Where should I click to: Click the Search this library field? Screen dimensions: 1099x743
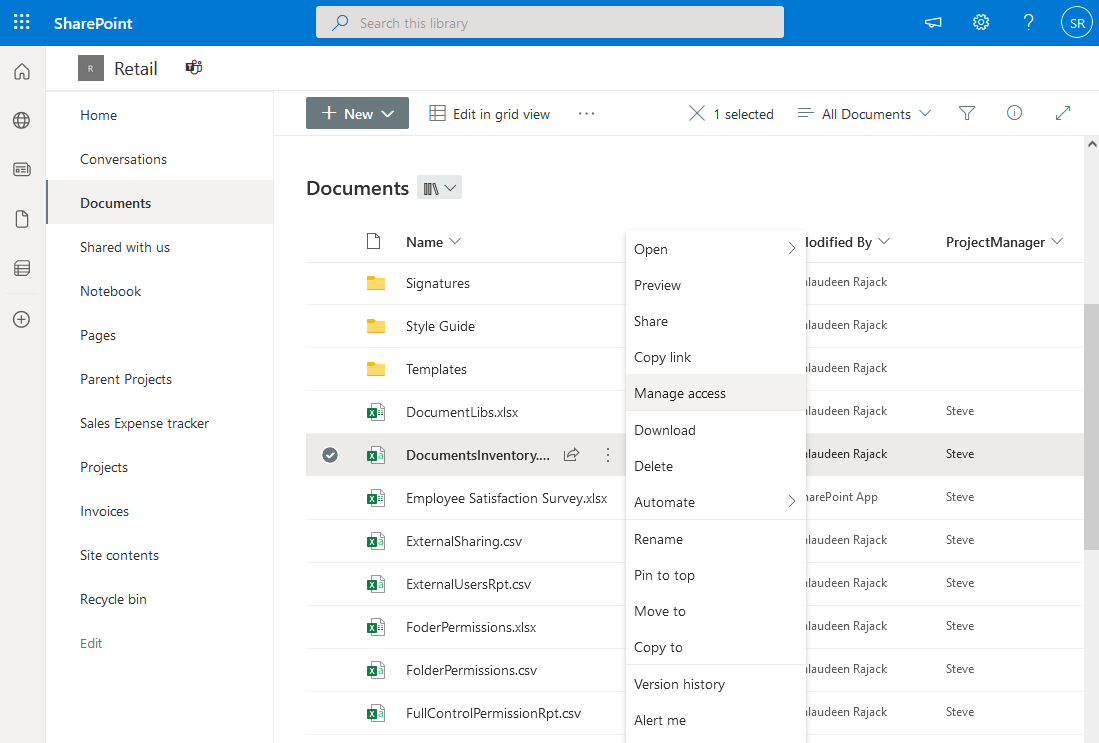(550, 22)
